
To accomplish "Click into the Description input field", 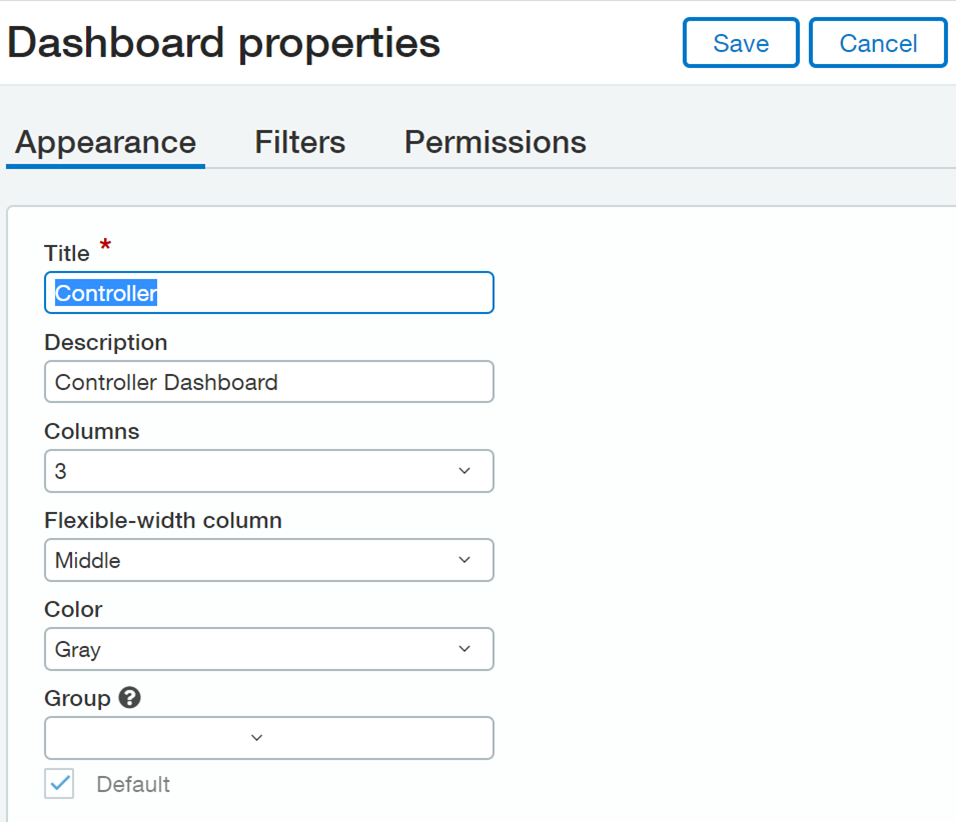I will tap(269, 382).
